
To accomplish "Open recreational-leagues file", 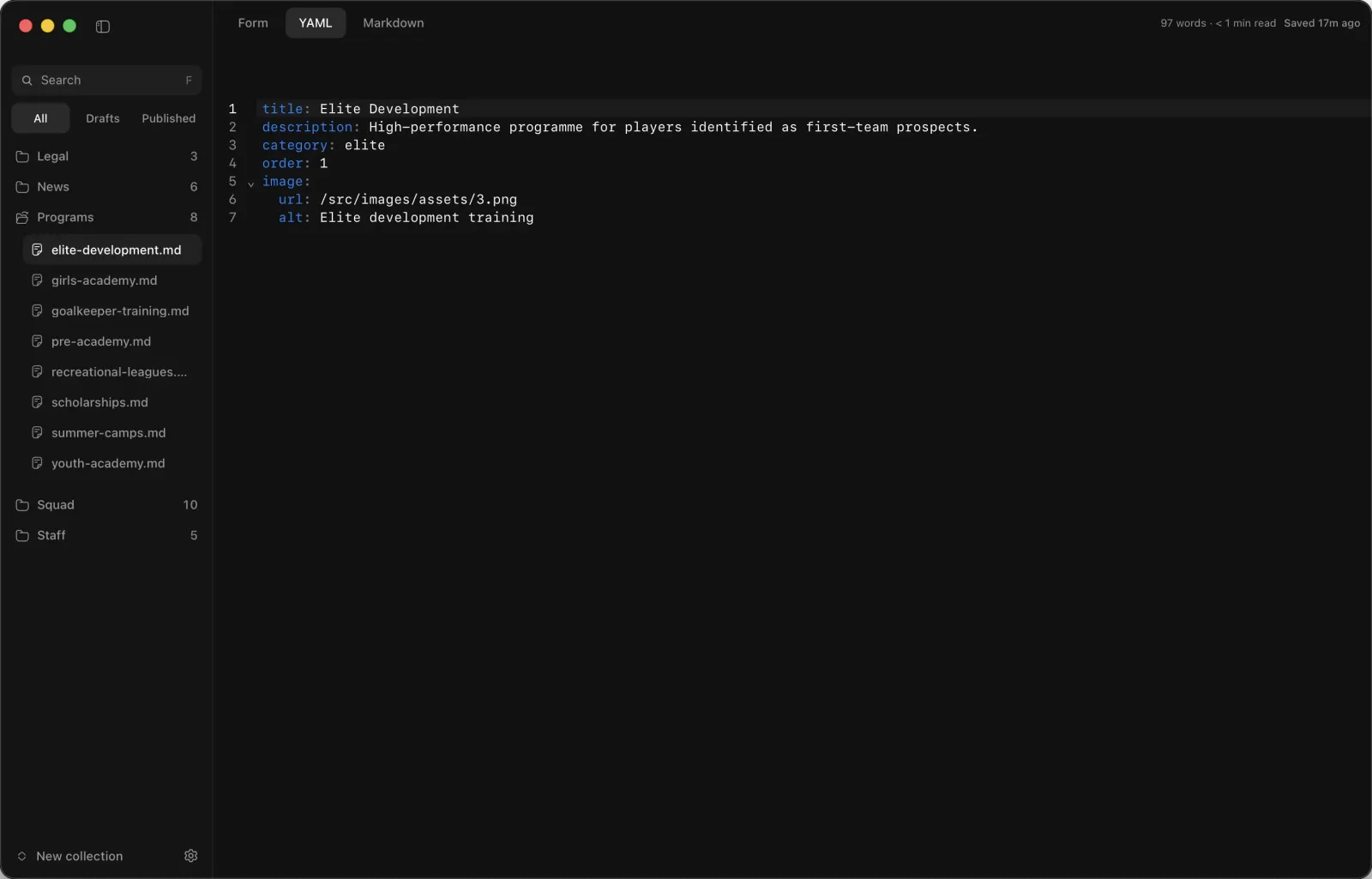I will pos(112,371).
